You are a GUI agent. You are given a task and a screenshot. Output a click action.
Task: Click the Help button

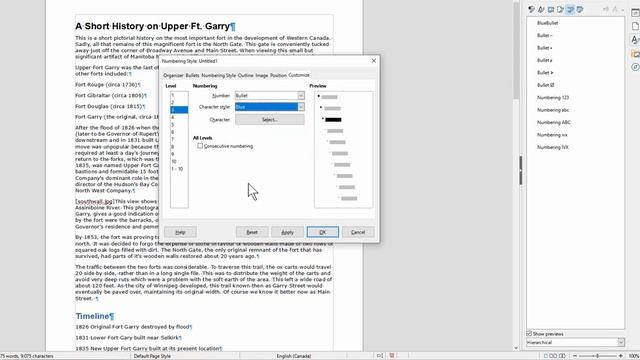coord(180,232)
